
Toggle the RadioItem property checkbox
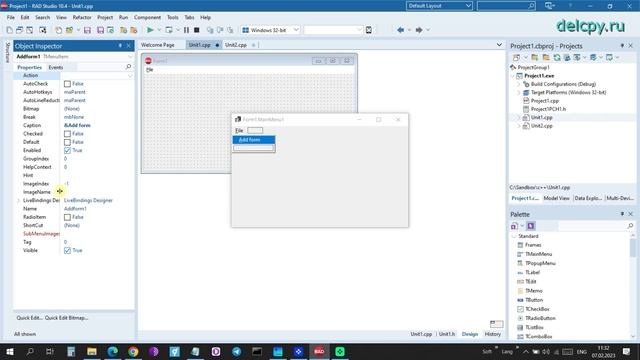[x=67, y=217]
